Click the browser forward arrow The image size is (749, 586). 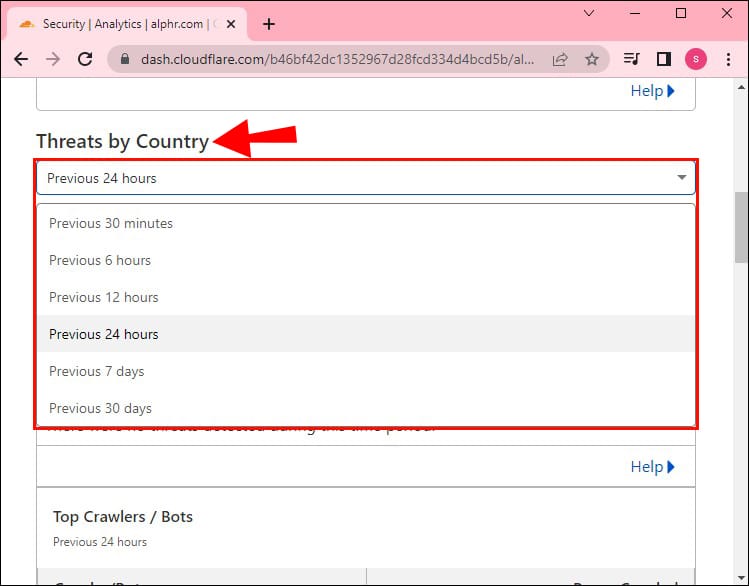(x=53, y=60)
